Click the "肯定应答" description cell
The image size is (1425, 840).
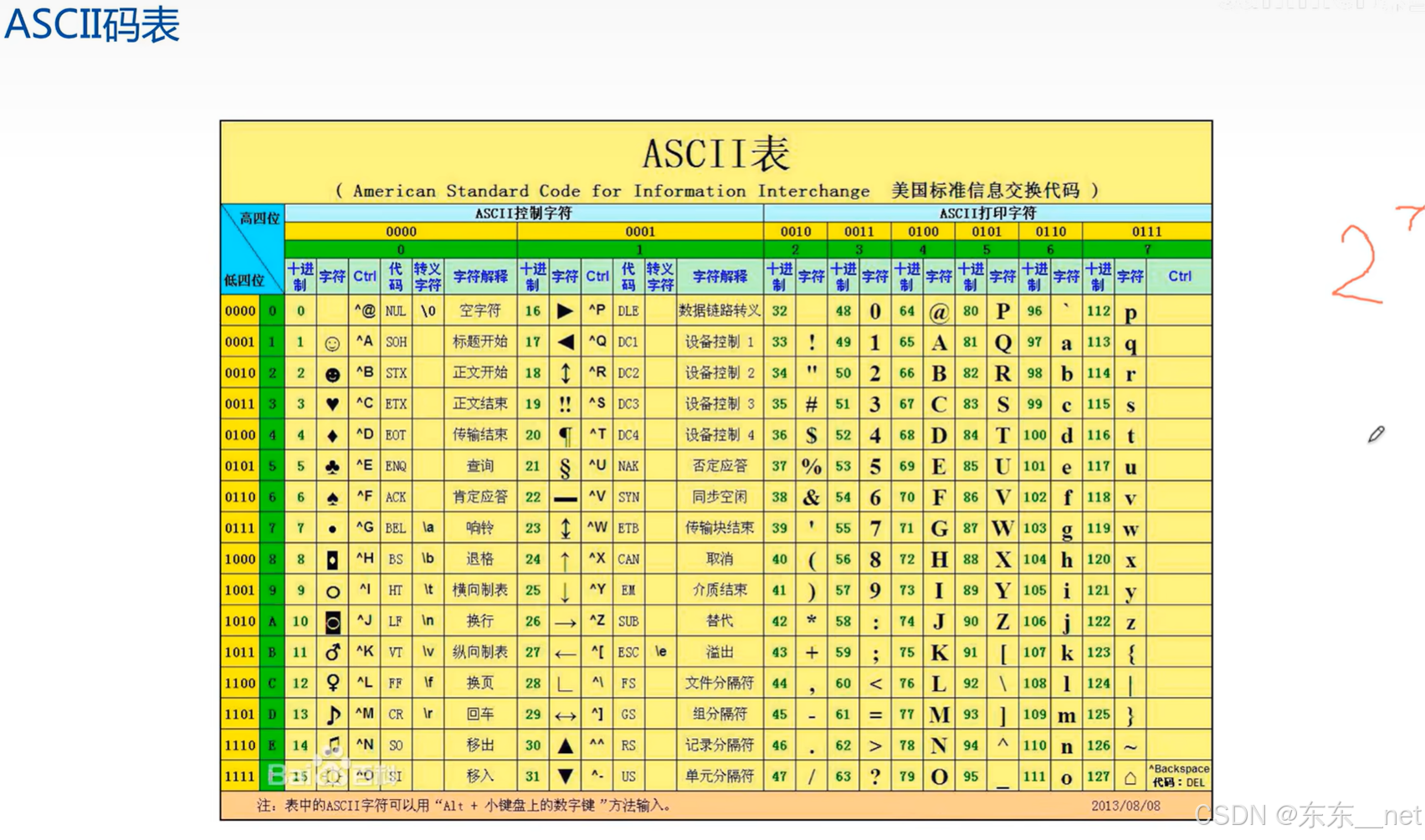479,497
